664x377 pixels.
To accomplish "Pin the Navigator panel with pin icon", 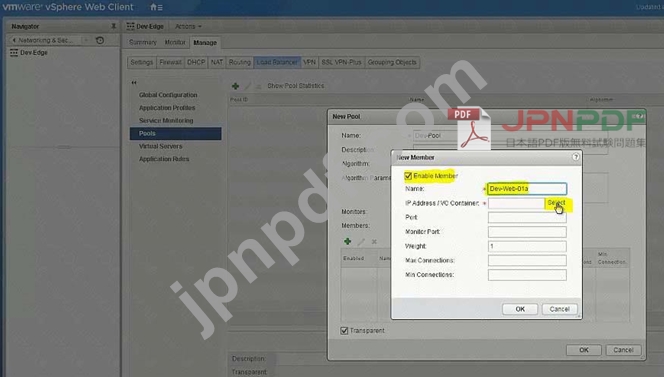I will (113, 26).
